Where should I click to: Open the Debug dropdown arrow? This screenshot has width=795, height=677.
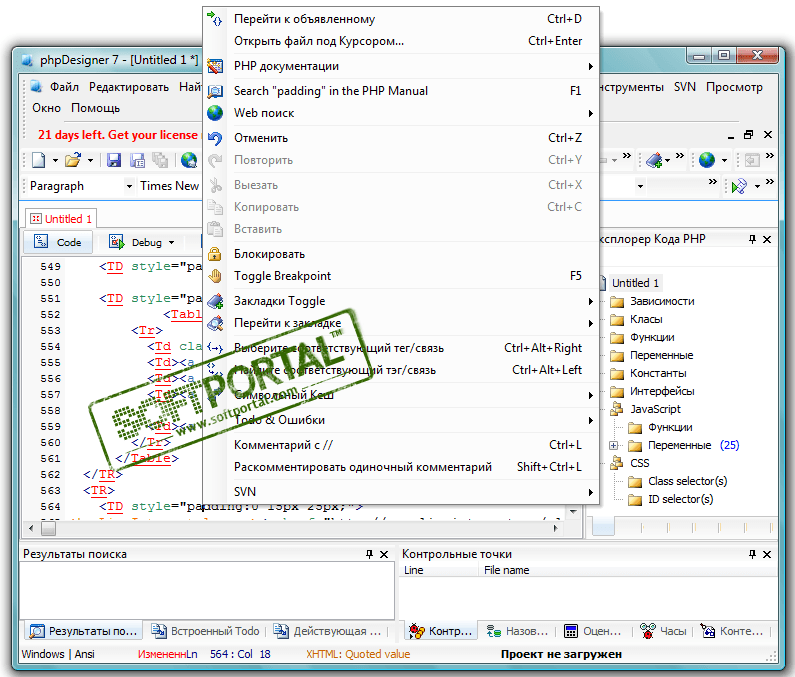171,242
